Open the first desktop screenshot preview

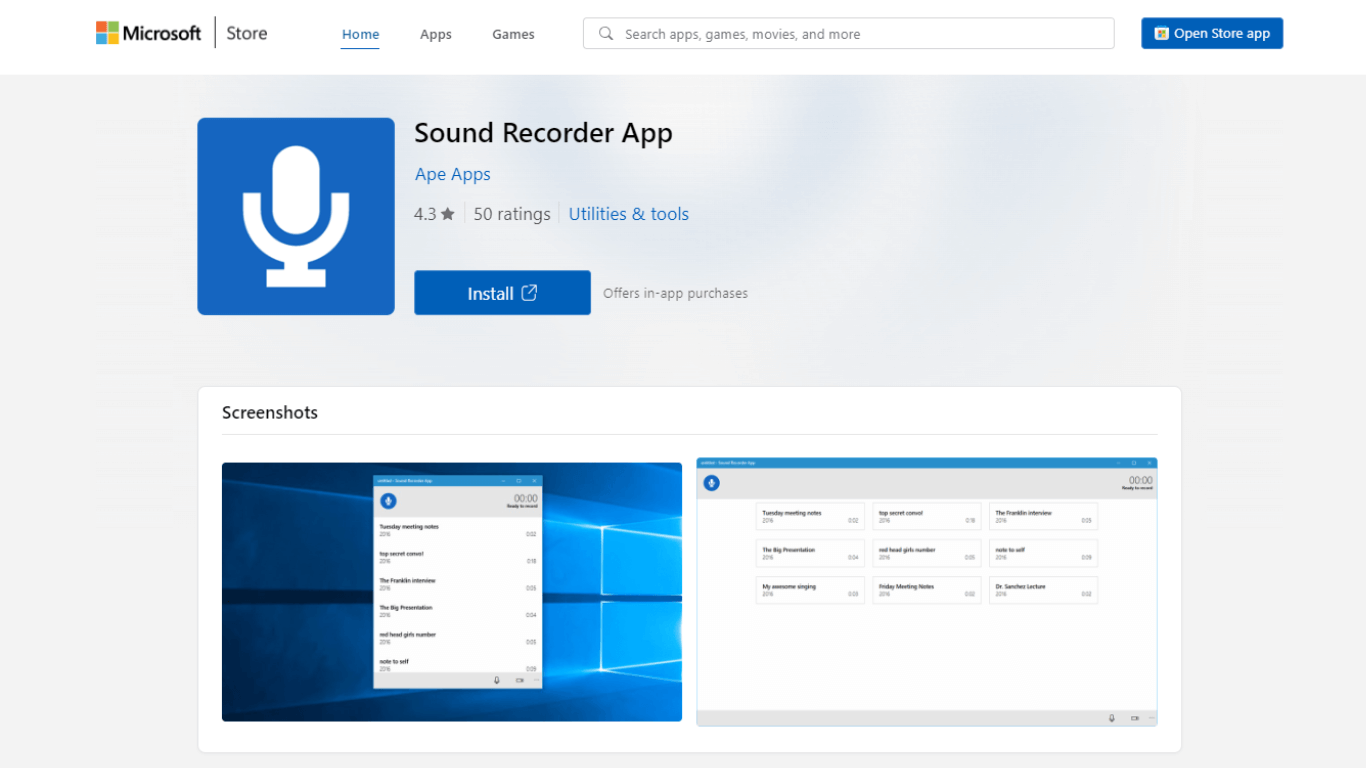(451, 591)
